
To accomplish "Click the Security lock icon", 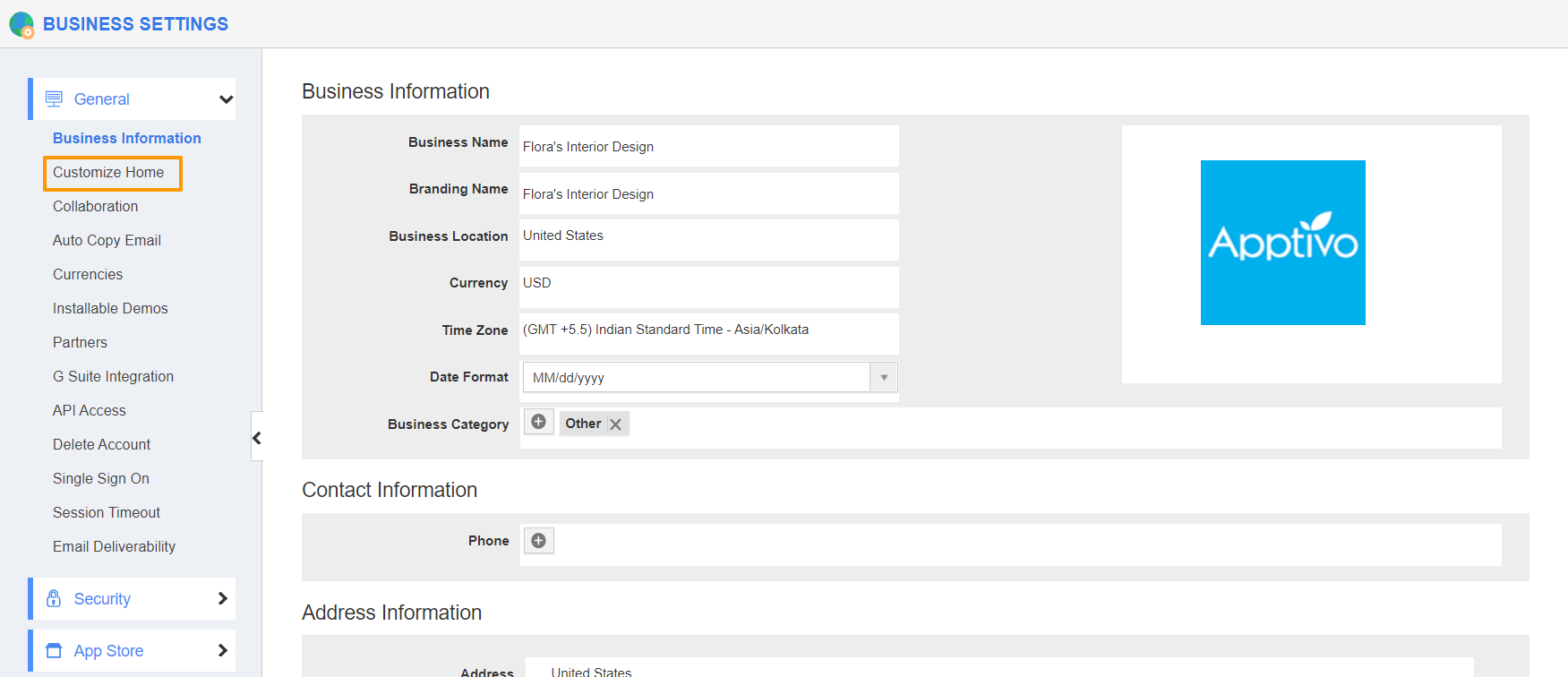I will (x=54, y=598).
